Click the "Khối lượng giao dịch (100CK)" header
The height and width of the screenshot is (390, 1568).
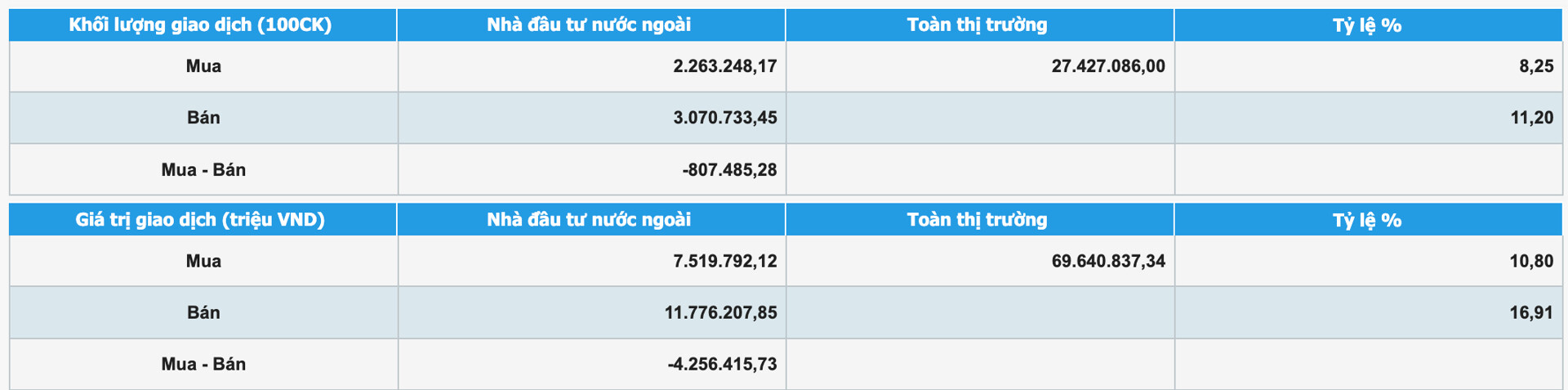[x=200, y=25]
